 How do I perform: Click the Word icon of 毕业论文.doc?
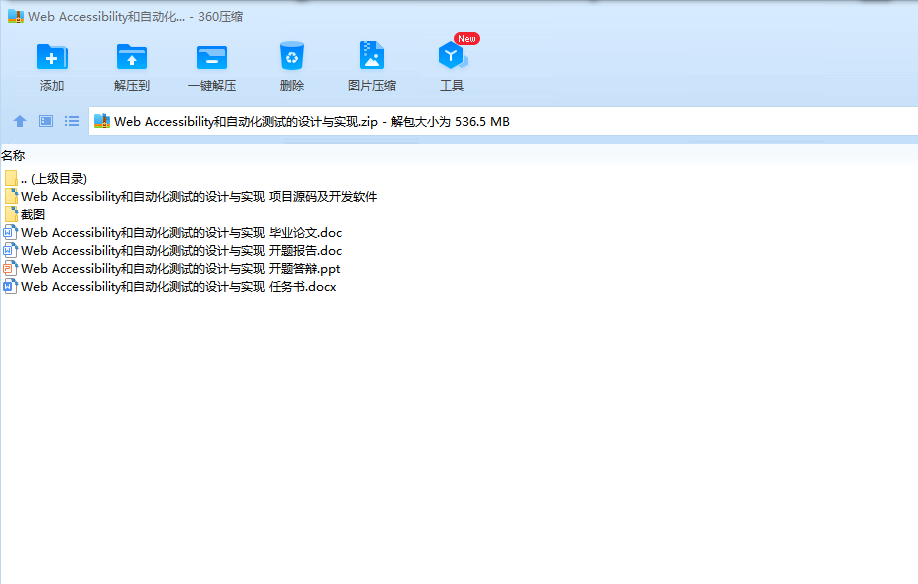pos(10,232)
